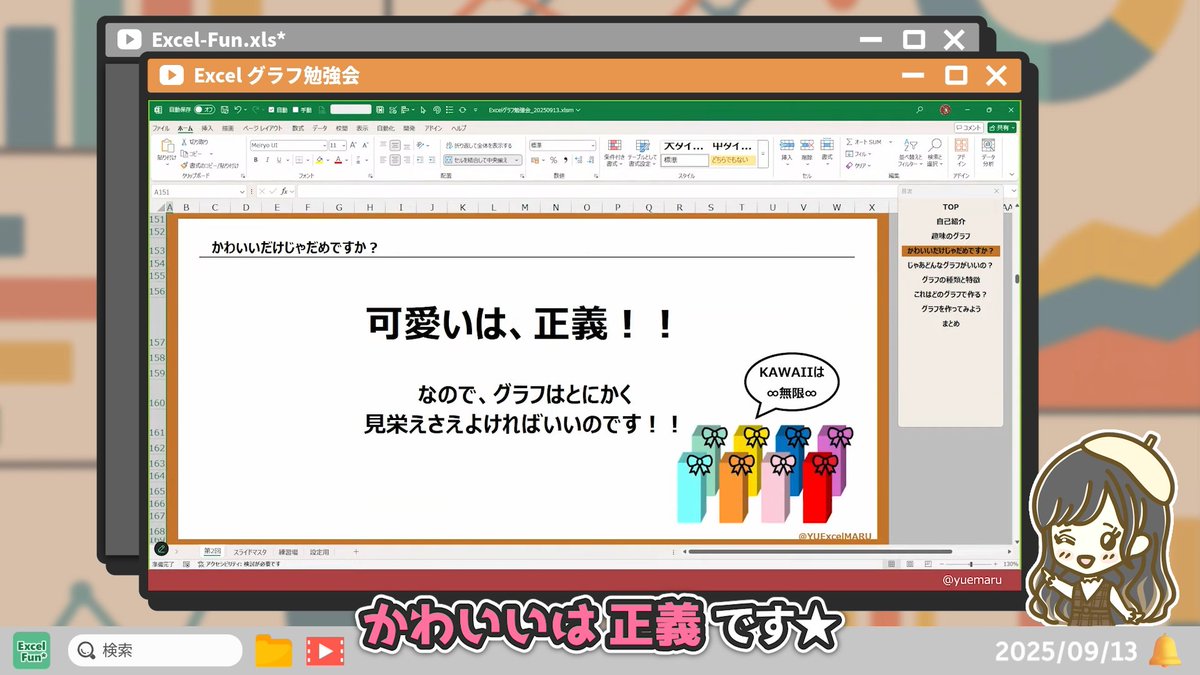1200x675 pixels.
Task: Click the Conditional Formatting icon
Action: click(x=613, y=145)
